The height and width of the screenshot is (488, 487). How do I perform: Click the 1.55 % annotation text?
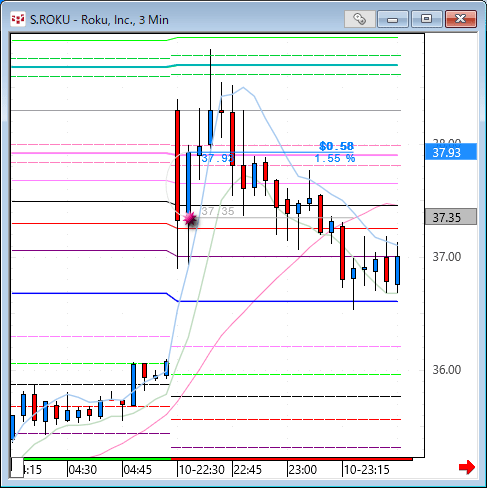coord(335,158)
